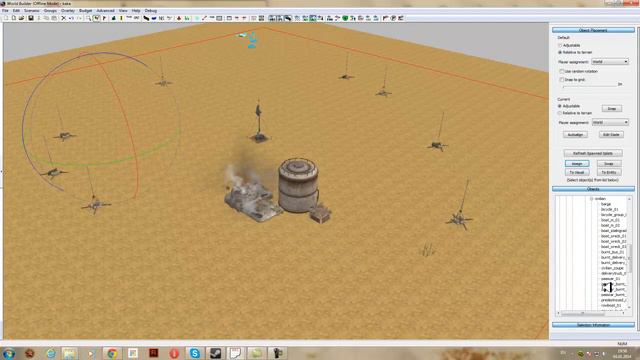This screenshot has height=360, width=640.
Task: Open the Groups menu
Action: pyautogui.click(x=50, y=11)
